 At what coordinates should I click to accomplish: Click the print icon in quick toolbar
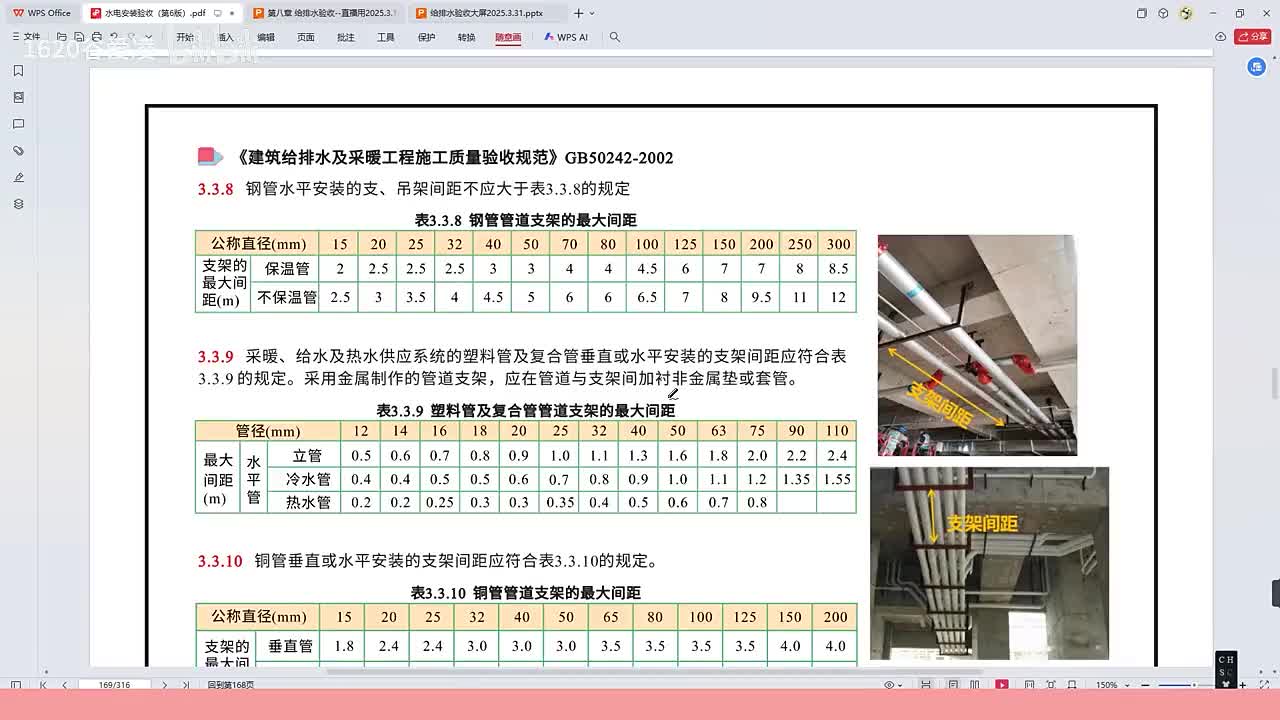[97, 37]
